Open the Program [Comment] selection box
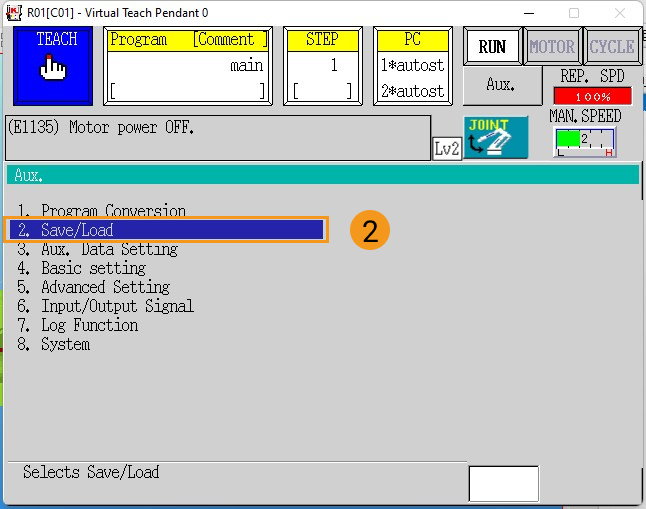 [x=188, y=66]
